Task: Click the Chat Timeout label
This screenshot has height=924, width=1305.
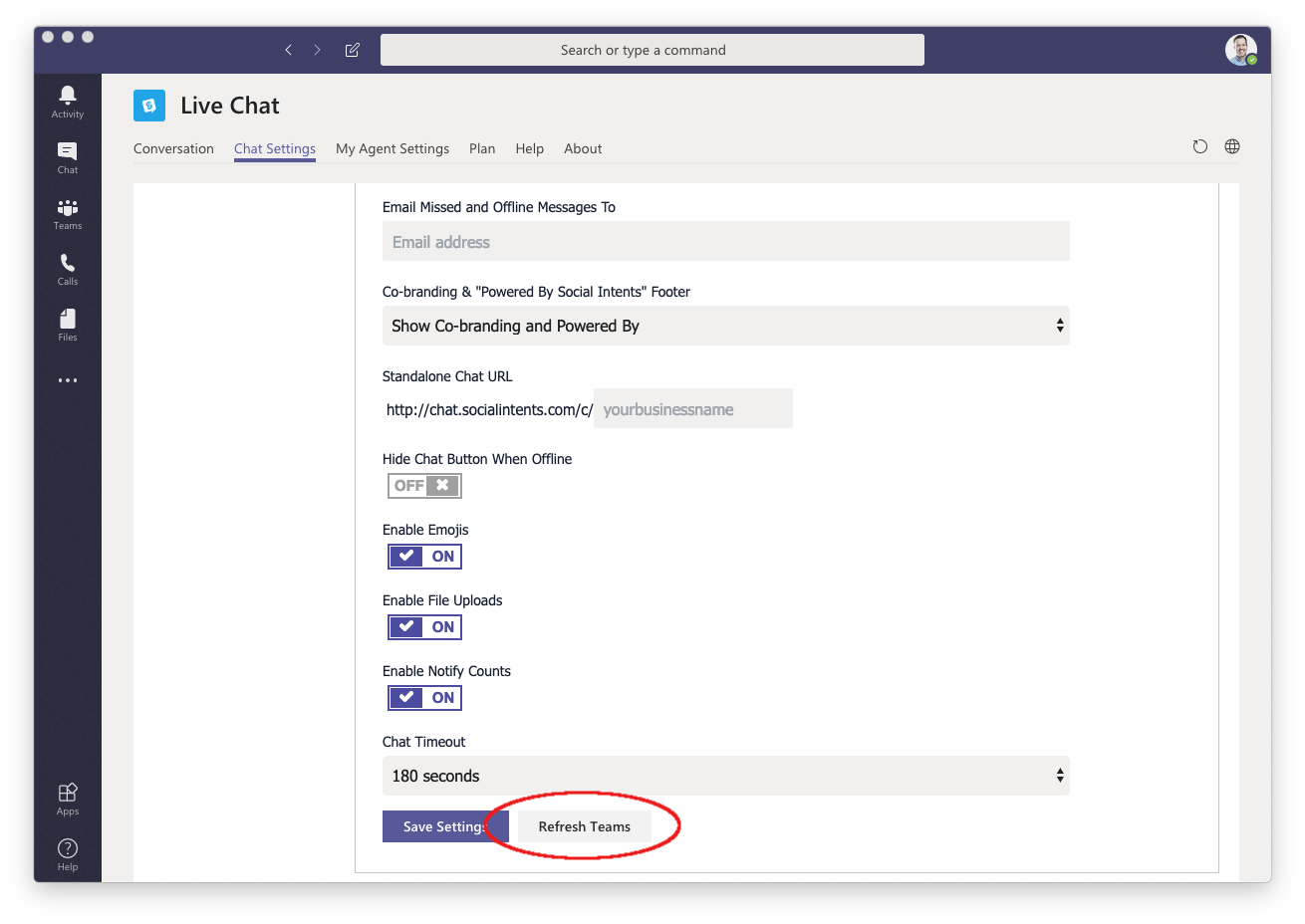Action: (424, 742)
